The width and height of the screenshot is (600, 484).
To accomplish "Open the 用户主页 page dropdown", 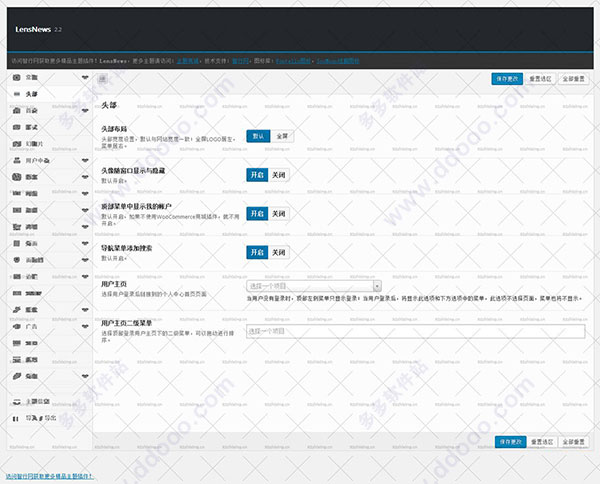I will click(314, 286).
